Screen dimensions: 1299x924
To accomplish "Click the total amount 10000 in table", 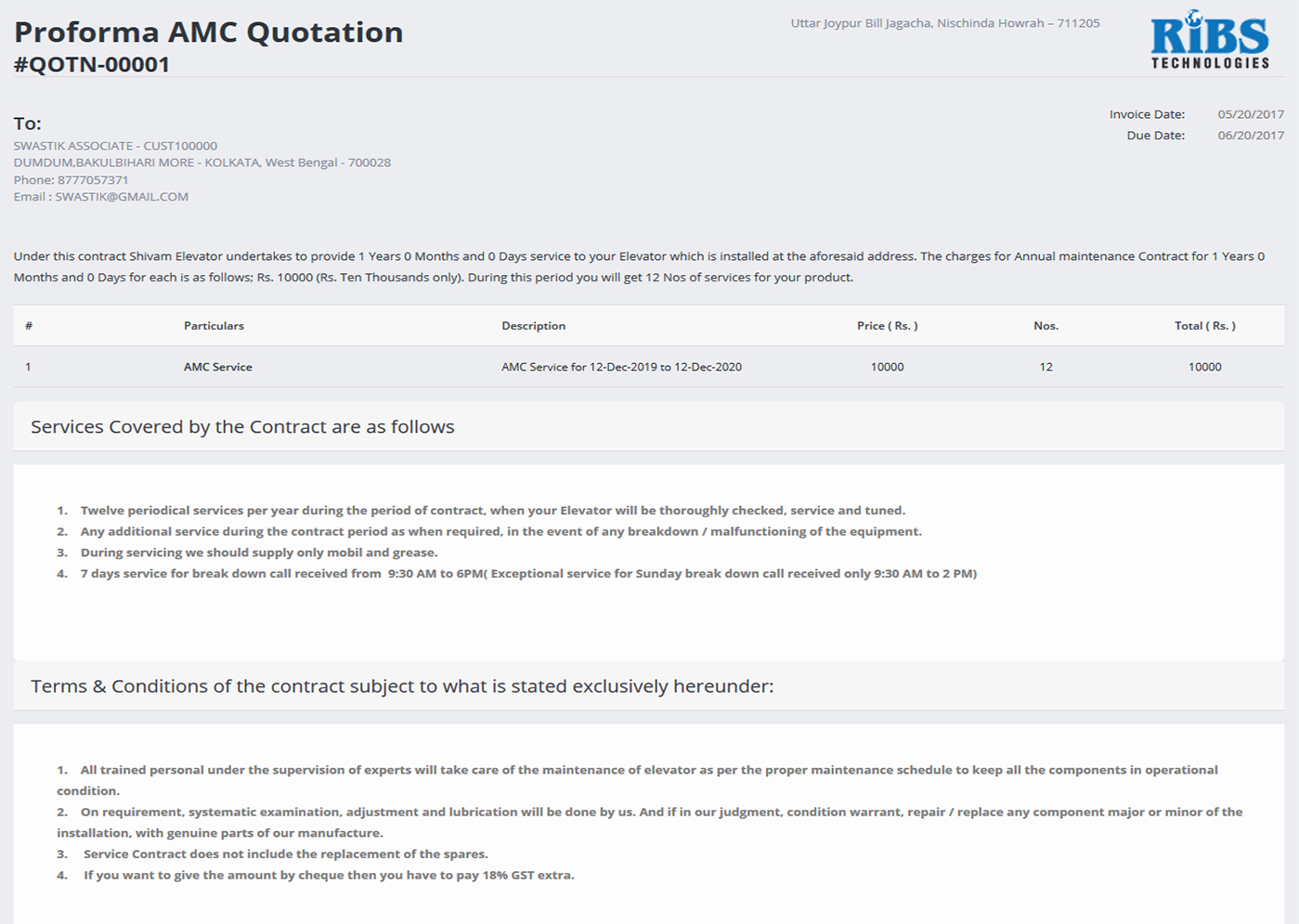I will 1204,367.
